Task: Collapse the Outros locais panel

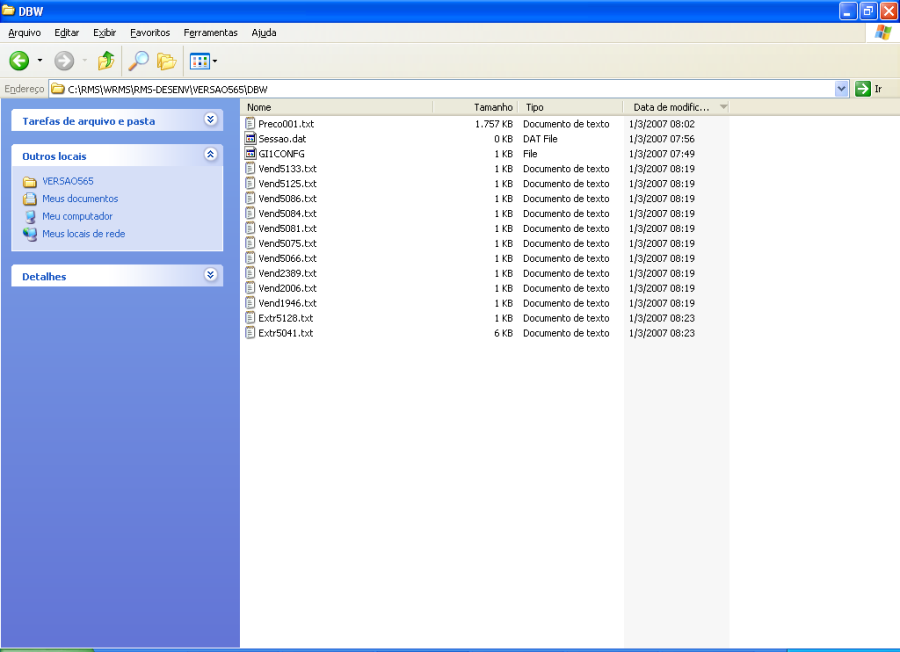Action: tap(211, 154)
